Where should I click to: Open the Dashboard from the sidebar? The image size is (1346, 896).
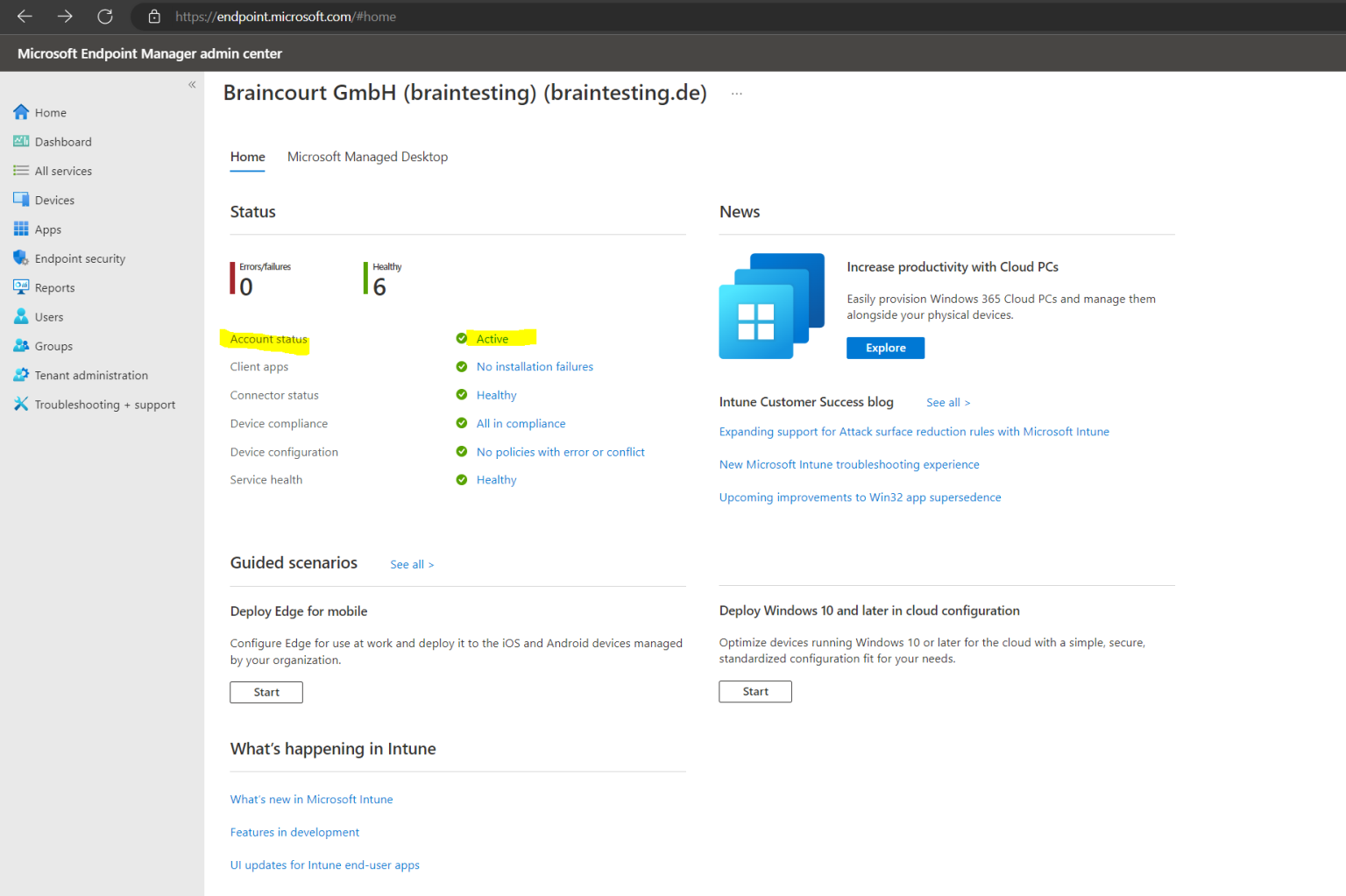pyautogui.click(x=62, y=141)
